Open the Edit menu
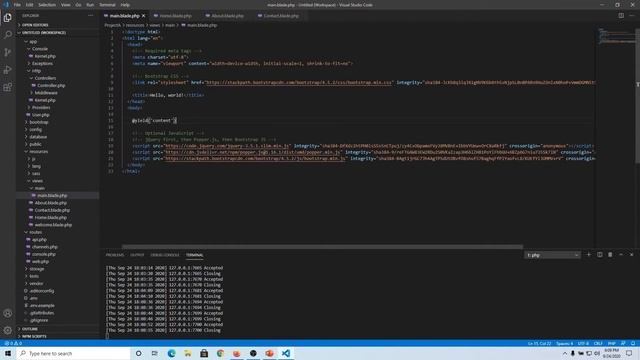 coord(29,5)
